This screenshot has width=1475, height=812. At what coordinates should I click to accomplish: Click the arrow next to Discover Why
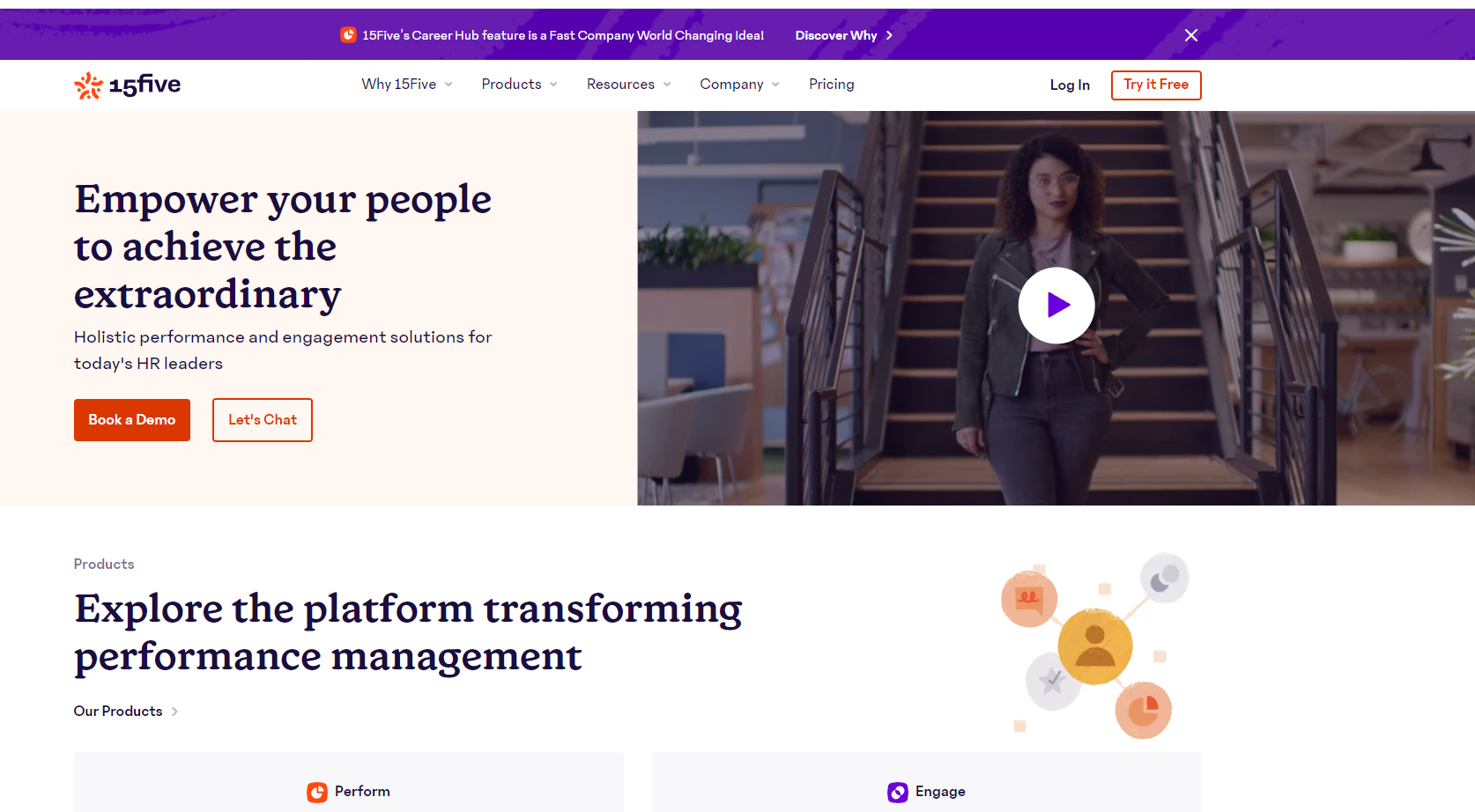[889, 35]
